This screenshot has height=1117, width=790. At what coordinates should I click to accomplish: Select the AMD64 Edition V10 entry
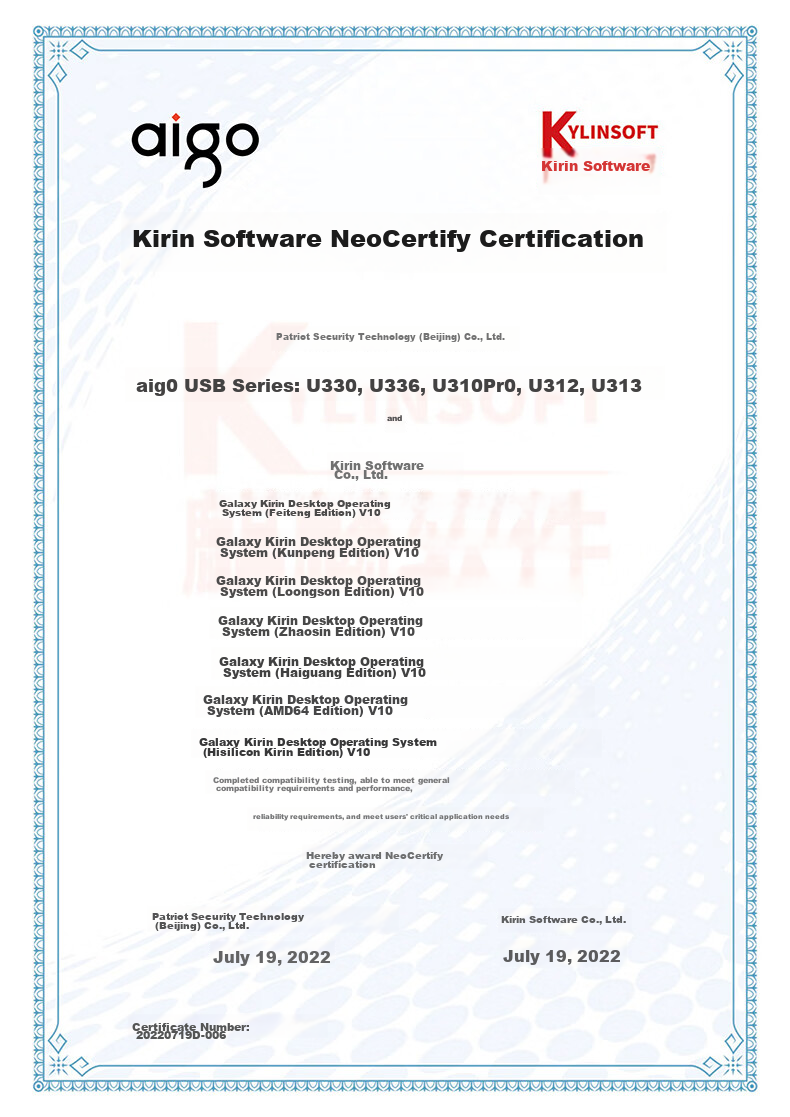[306, 705]
